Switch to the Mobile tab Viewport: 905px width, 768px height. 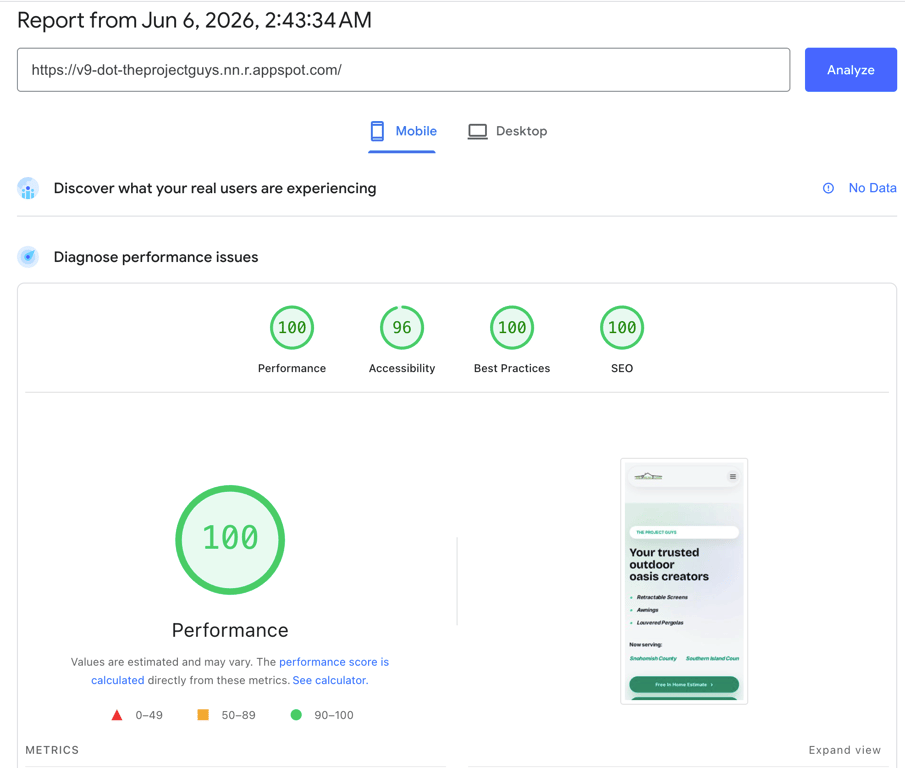402,132
